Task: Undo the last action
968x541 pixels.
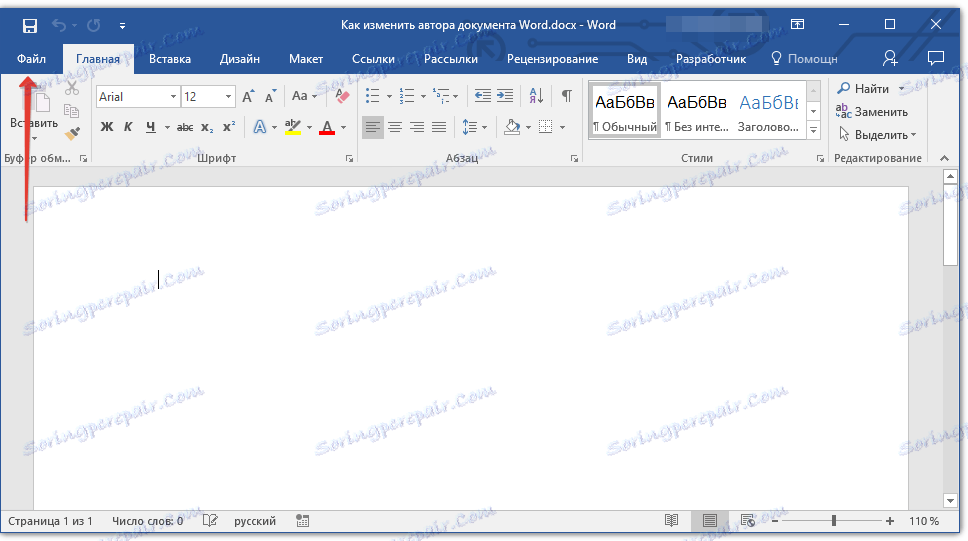Action: (x=59, y=25)
